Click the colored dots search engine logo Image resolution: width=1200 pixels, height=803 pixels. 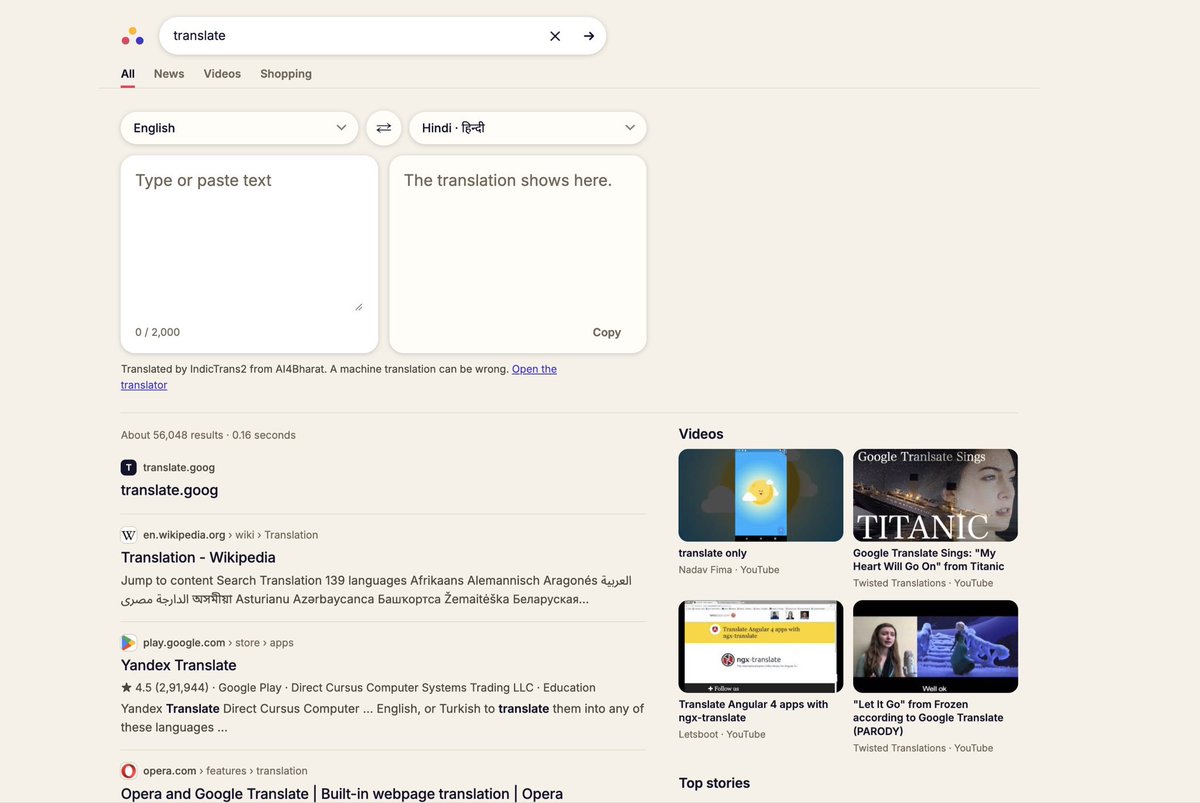pyautogui.click(x=132, y=36)
